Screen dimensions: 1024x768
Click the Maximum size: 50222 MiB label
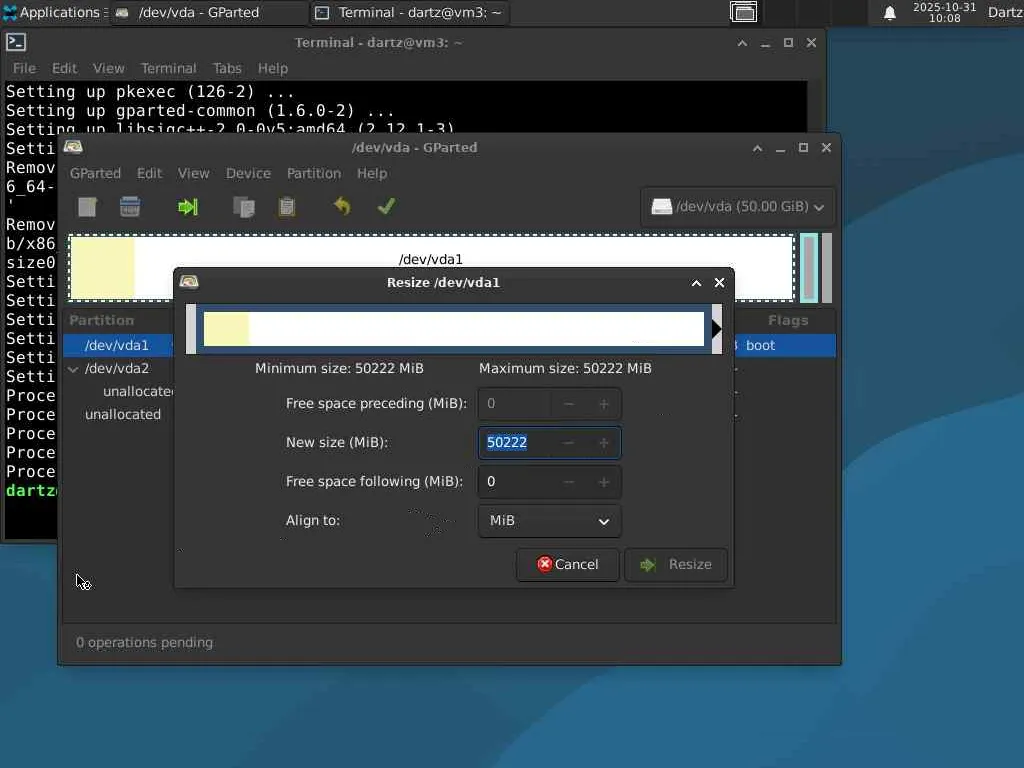tap(565, 368)
